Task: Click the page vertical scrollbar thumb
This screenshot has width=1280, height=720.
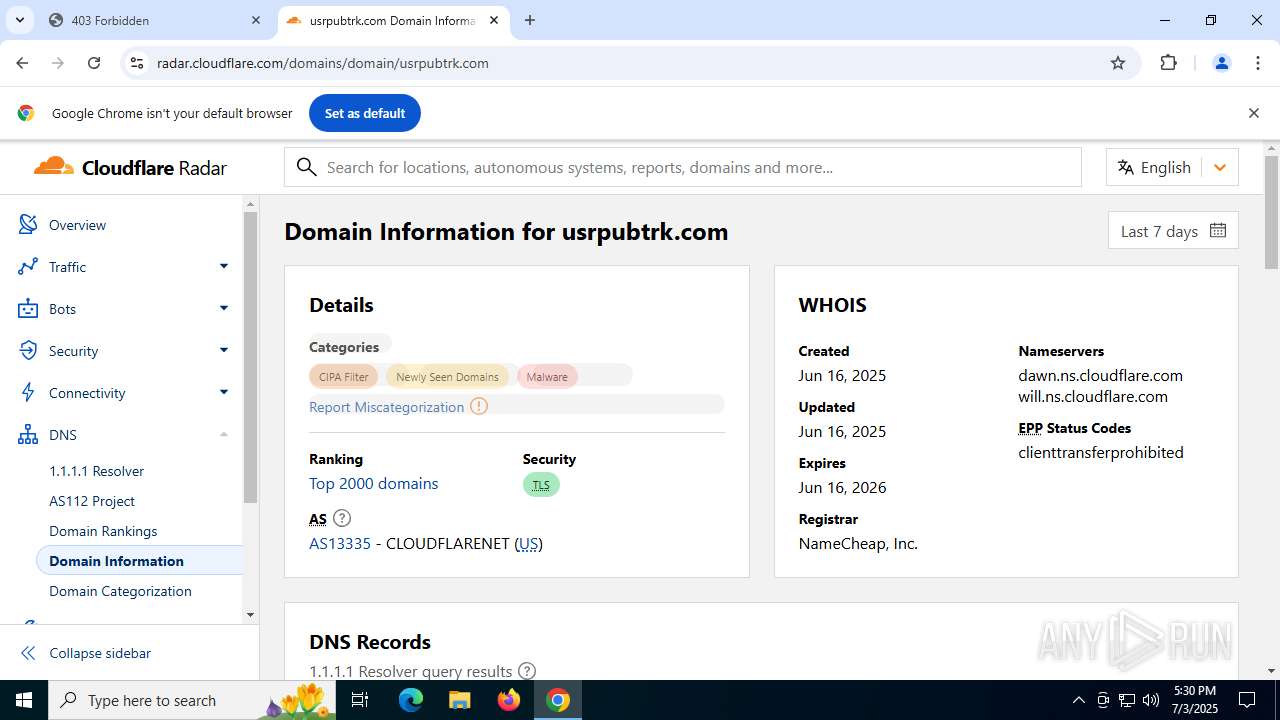Action: (x=1271, y=212)
